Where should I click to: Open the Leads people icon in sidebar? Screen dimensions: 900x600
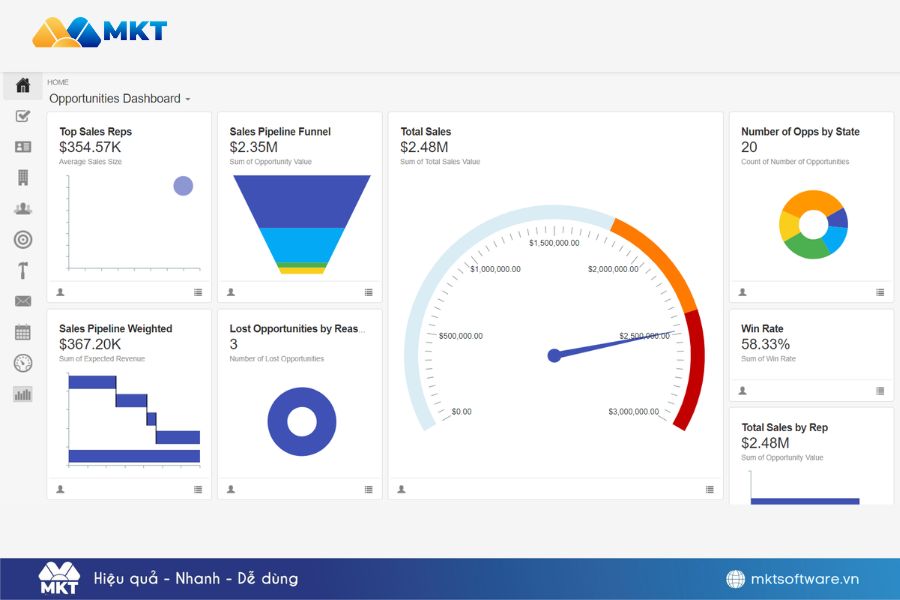click(x=23, y=209)
